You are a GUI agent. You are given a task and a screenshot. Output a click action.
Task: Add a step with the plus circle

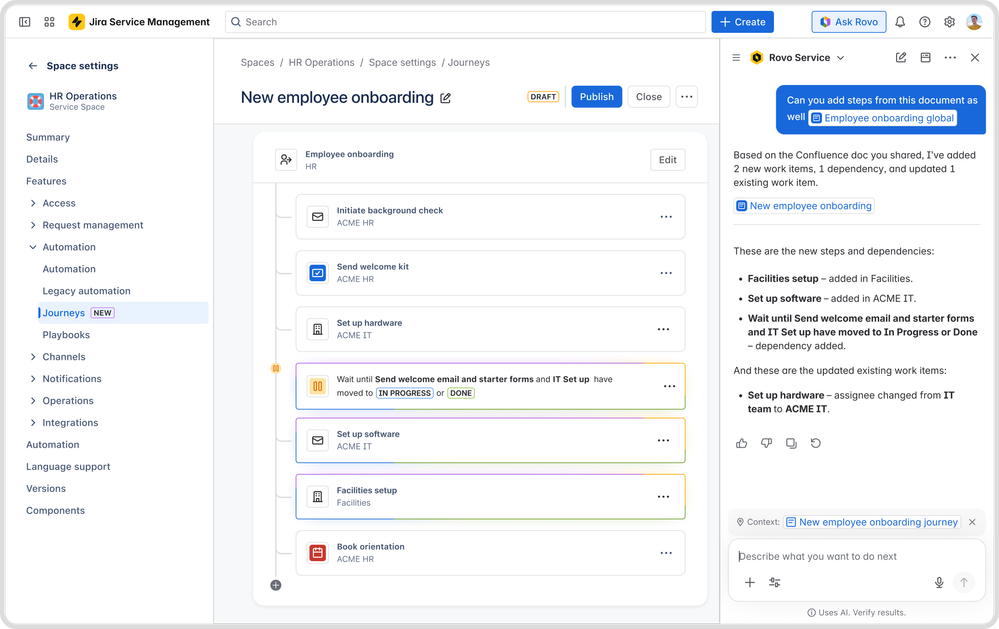coord(276,585)
